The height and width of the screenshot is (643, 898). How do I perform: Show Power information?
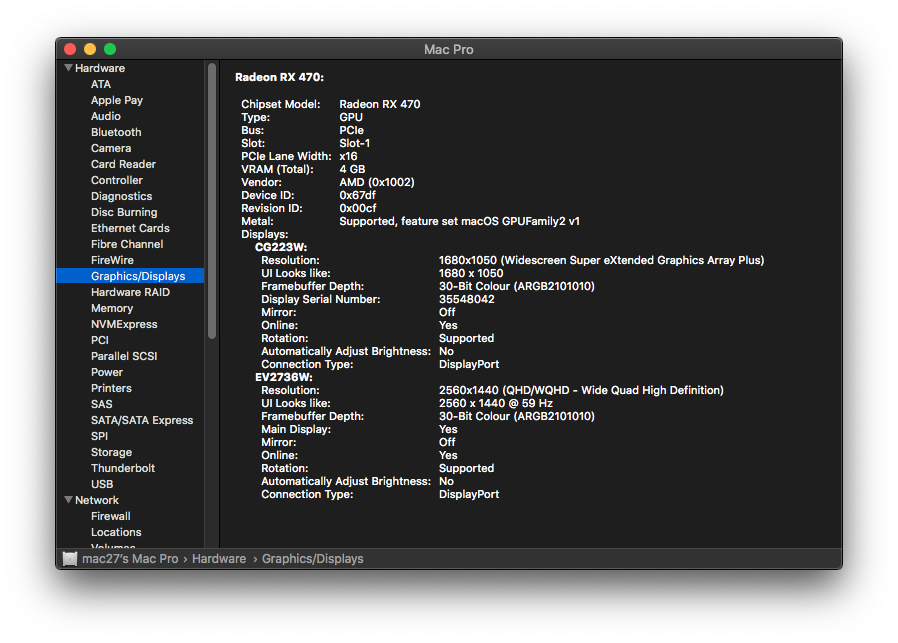(107, 373)
